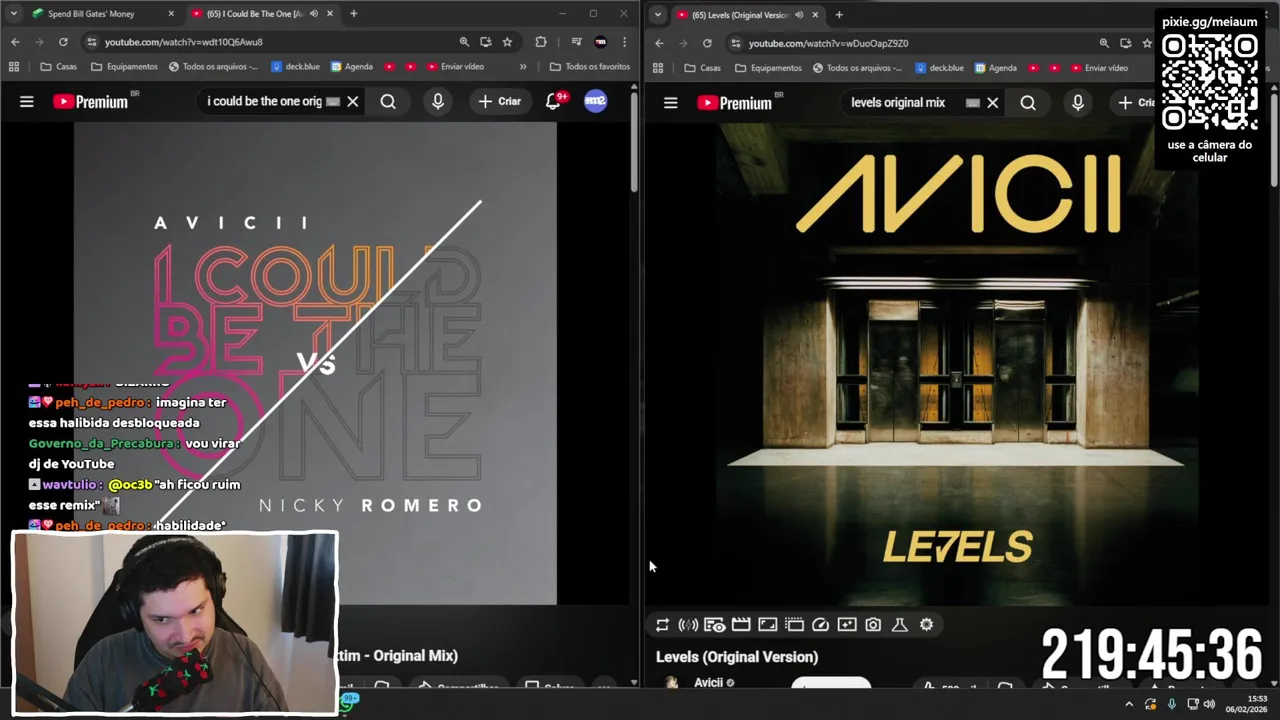Click Avicii channel name under Levels

pos(708,682)
